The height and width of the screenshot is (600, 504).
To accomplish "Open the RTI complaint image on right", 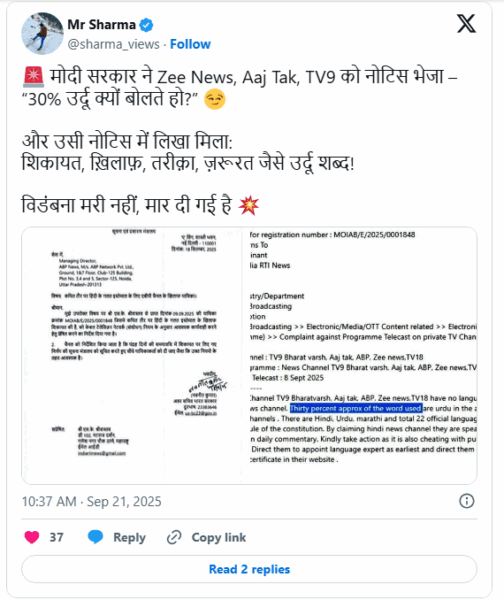I will (360, 355).
